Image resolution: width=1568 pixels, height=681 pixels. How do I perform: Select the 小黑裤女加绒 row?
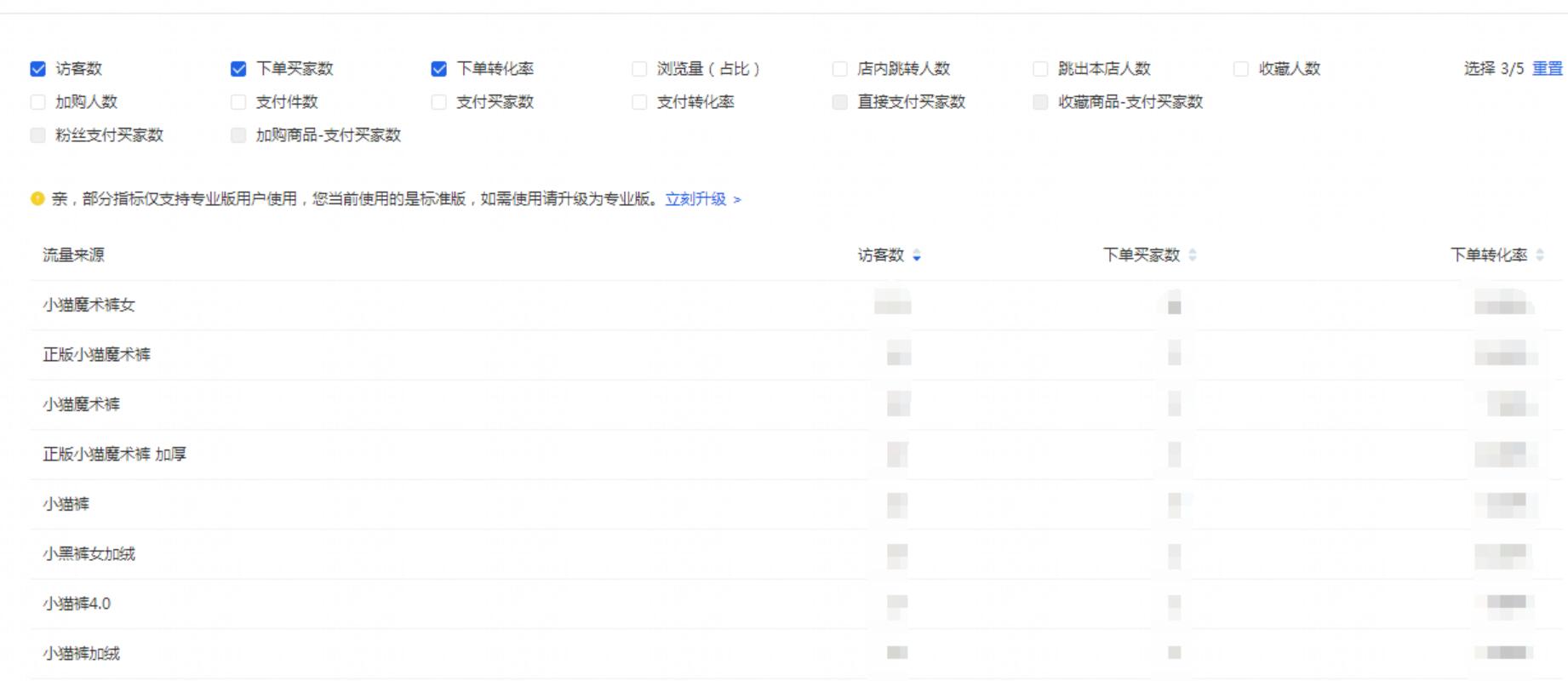coord(797,554)
